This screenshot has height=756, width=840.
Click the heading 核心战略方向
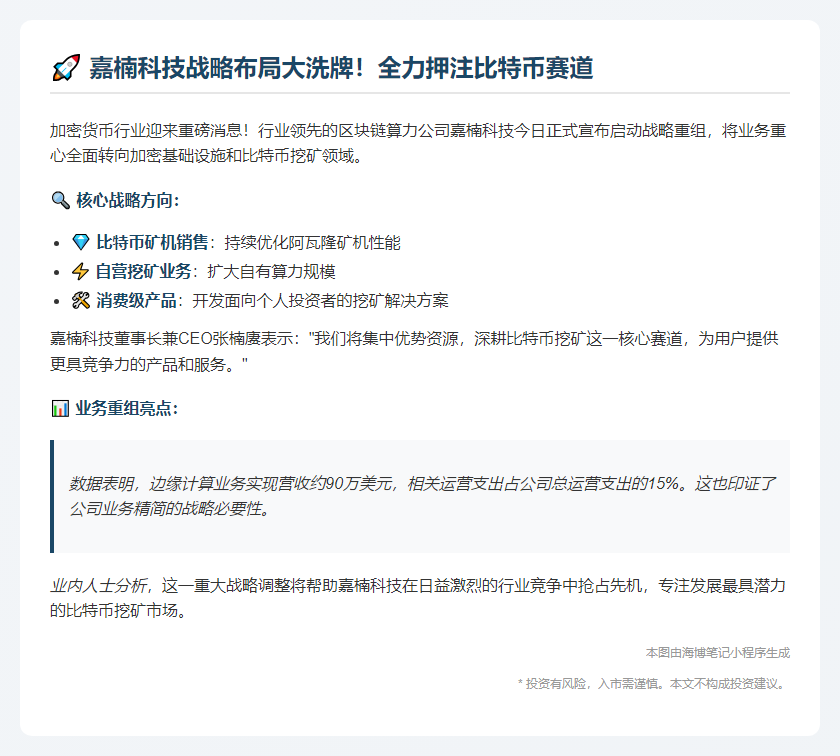click(128, 200)
